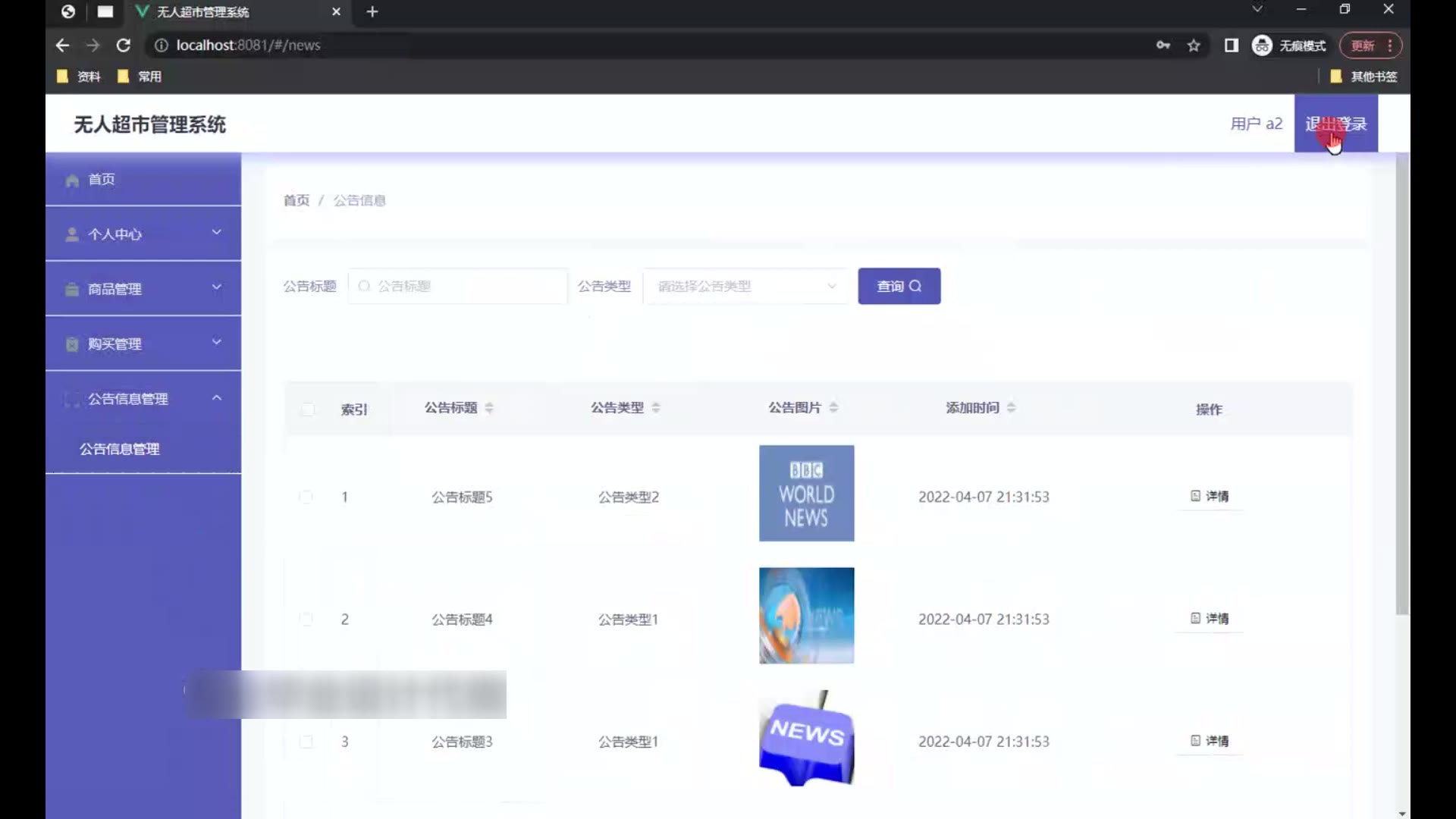
Task: Open the browser side panel icon
Action: click(x=1231, y=45)
